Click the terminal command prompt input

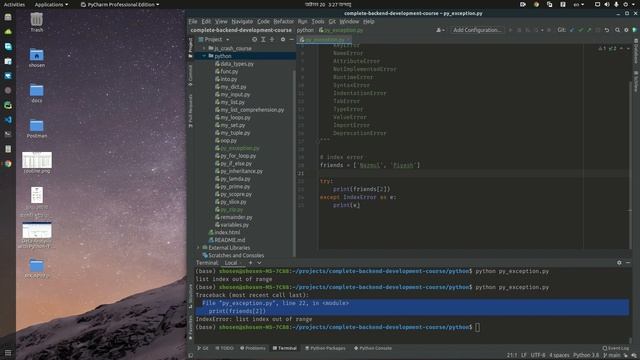[477, 327]
